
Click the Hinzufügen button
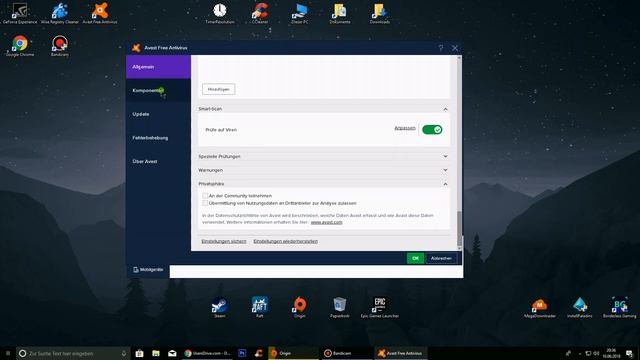(x=219, y=89)
